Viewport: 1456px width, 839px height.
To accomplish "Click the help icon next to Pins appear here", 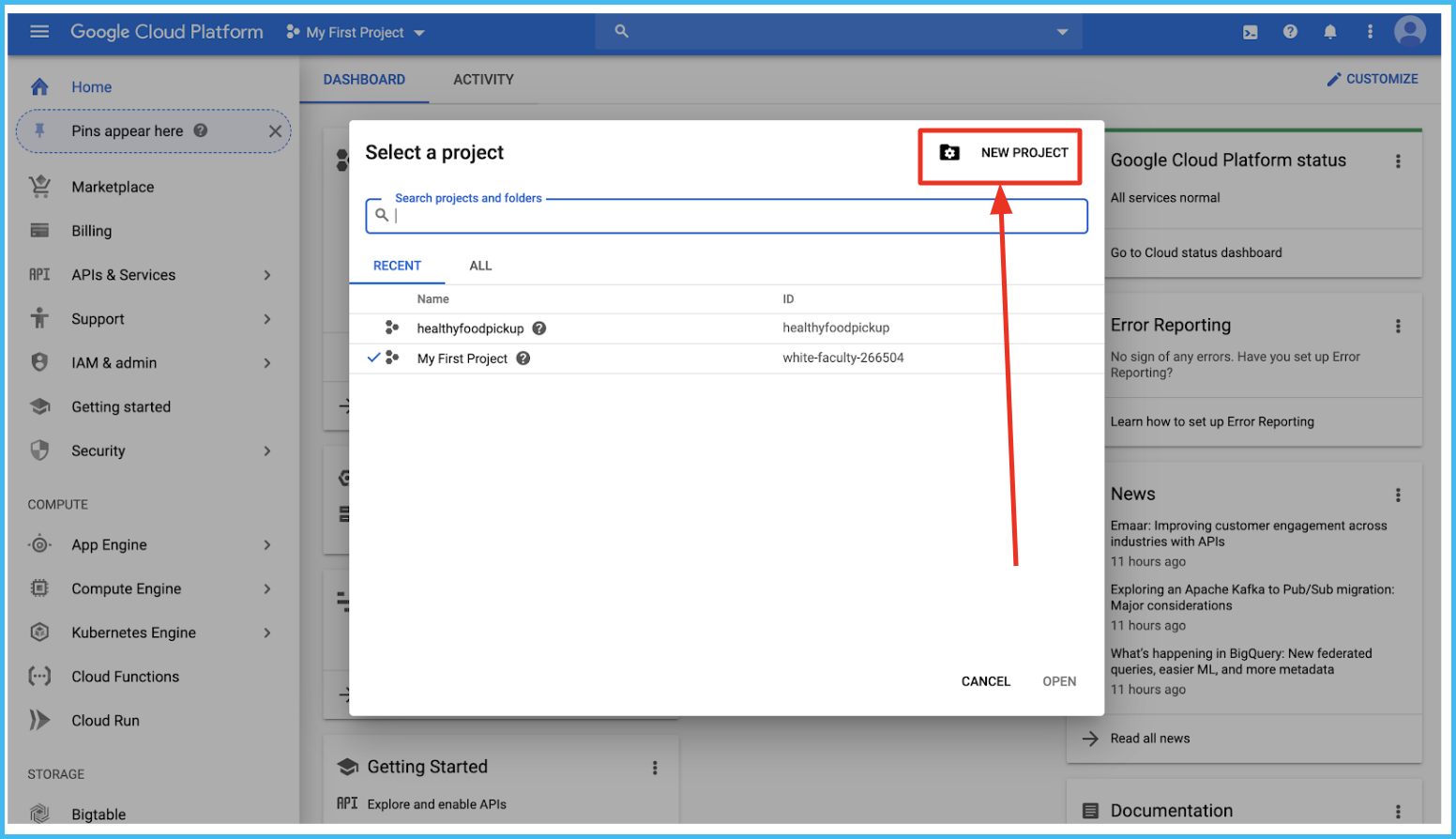I will pyautogui.click(x=201, y=131).
